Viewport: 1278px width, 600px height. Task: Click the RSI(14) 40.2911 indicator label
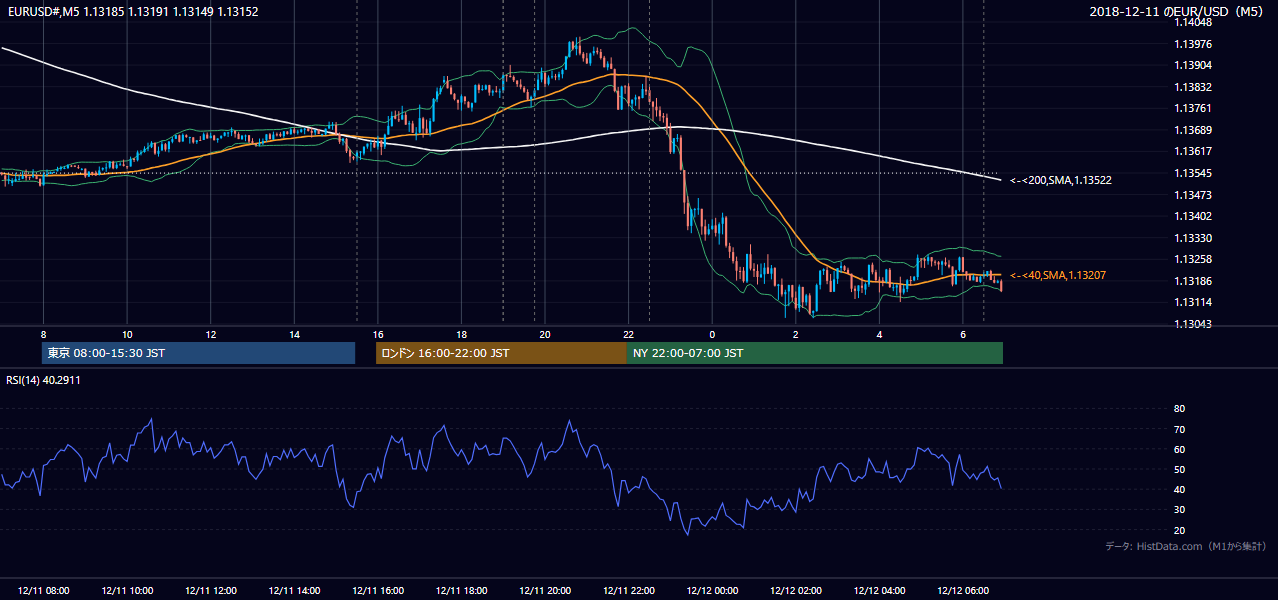pyautogui.click(x=43, y=381)
